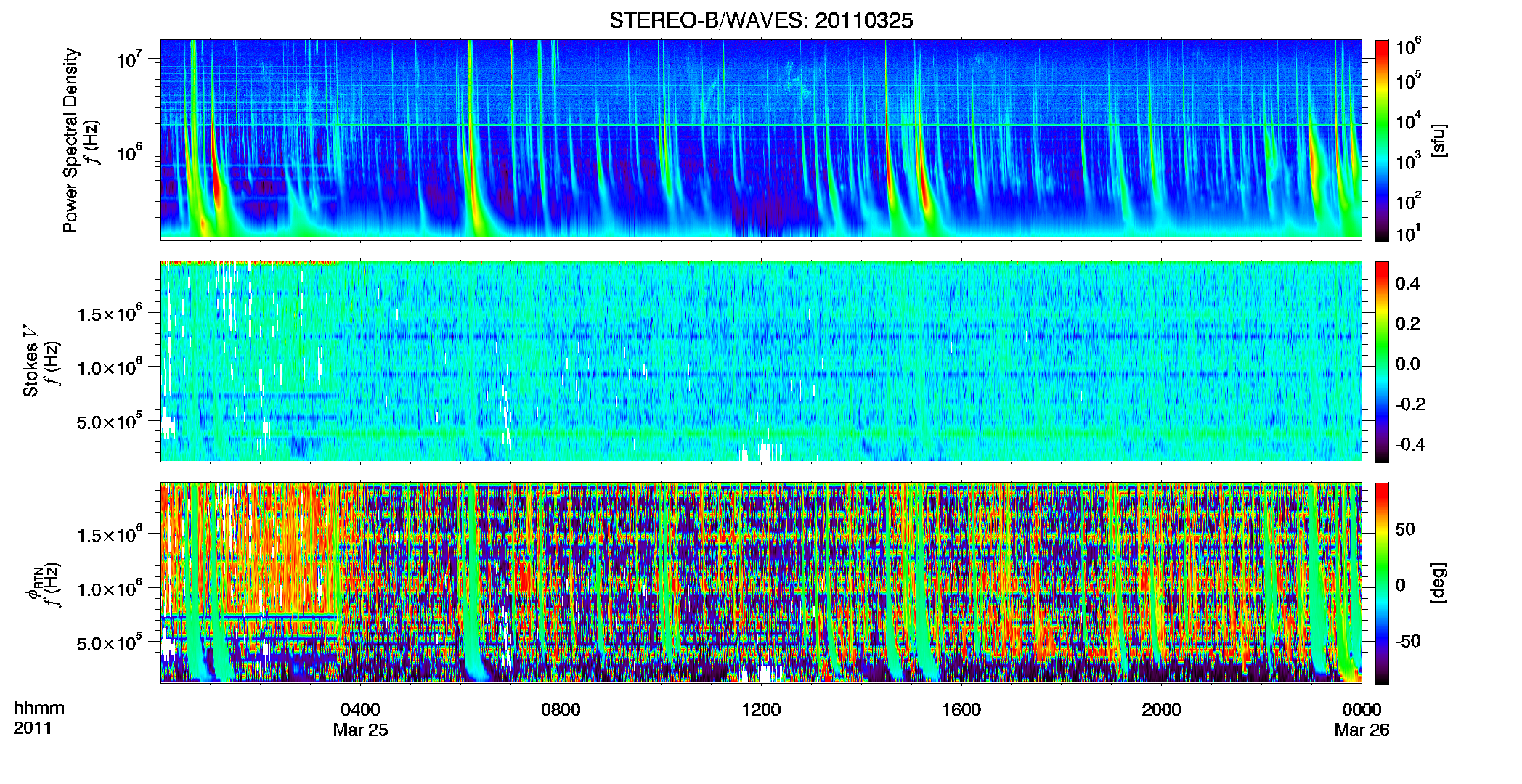Click the 0400 time tick label
Image resolution: width=1522 pixels, height=784 pixels.
pyautogui.click(x=360, y=710)
